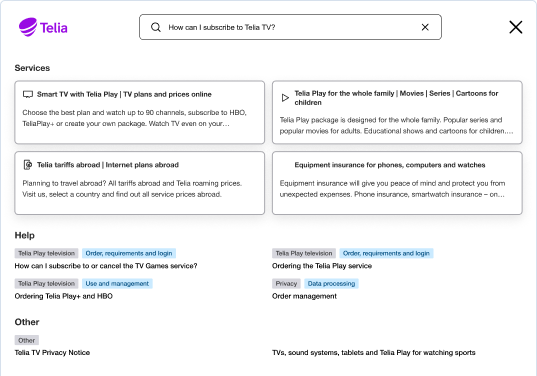Focus the search input field
Image resolution: width=537 pixels, height=376 pixels.
[x=290, y=27]
